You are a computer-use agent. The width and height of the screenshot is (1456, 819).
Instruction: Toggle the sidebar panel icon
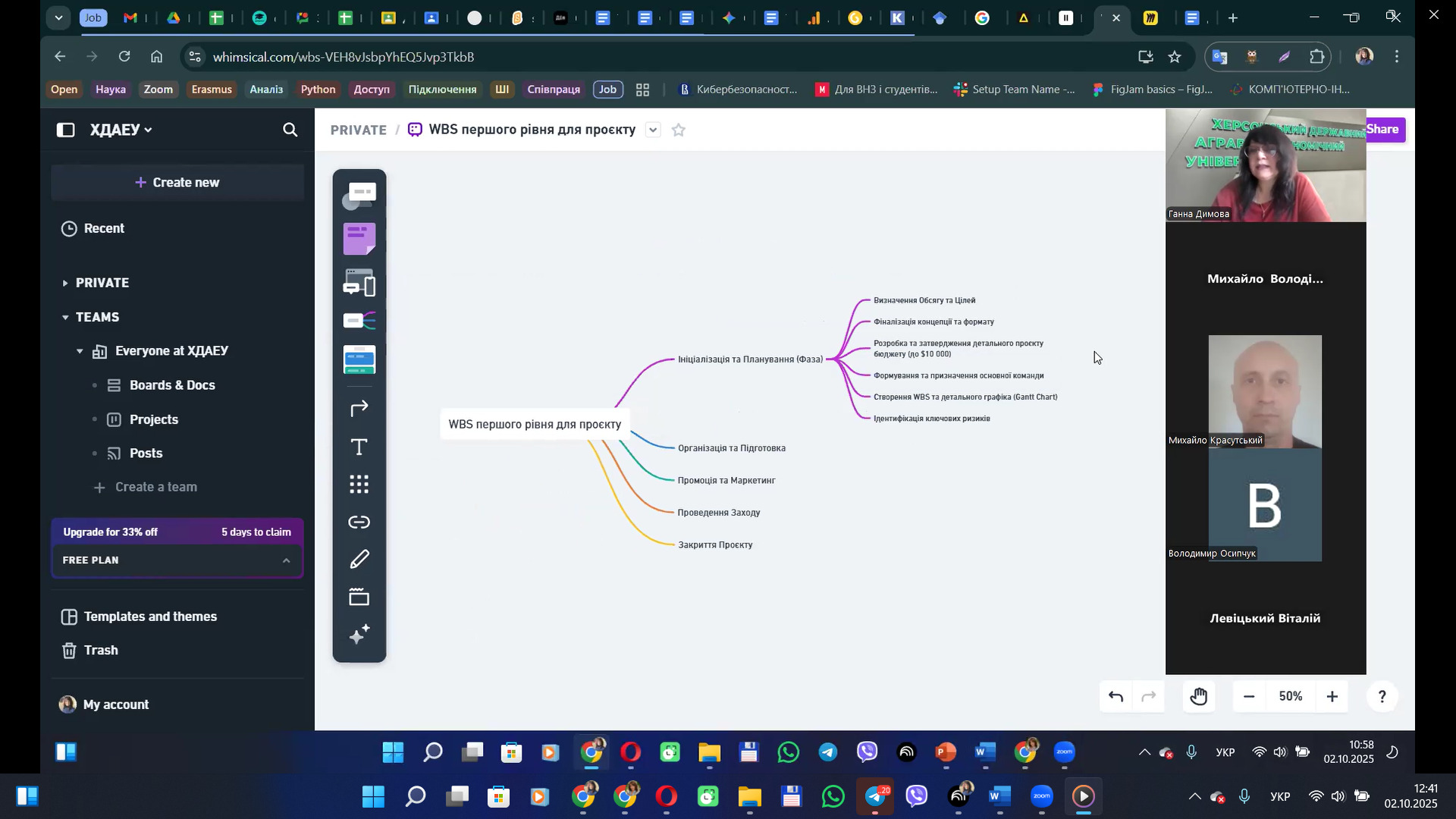pos(66,130)
